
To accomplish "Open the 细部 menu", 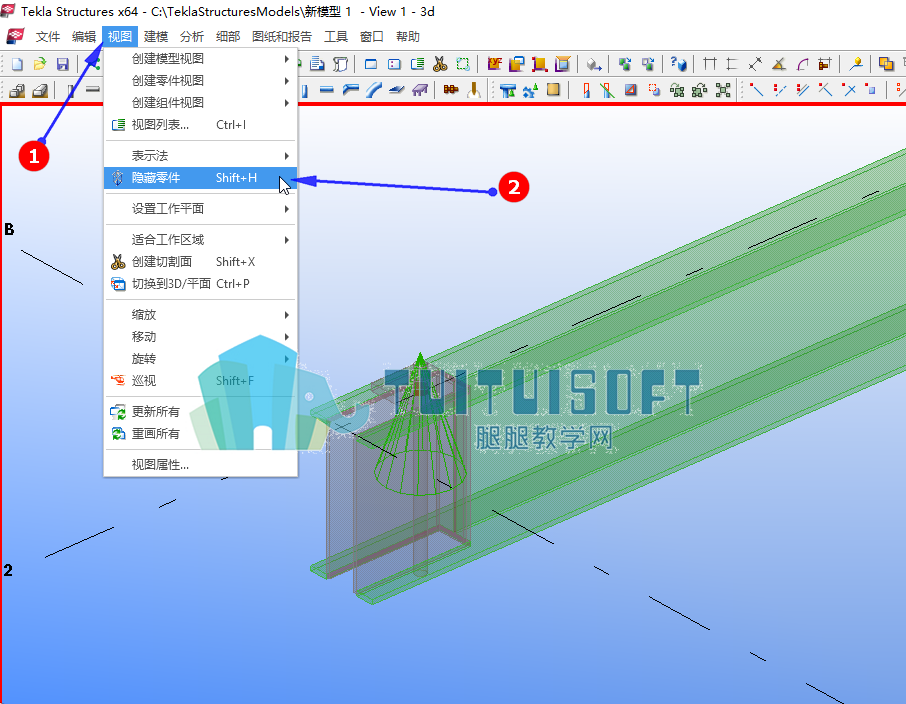I will pyautogui.click(x=228, y=36).
